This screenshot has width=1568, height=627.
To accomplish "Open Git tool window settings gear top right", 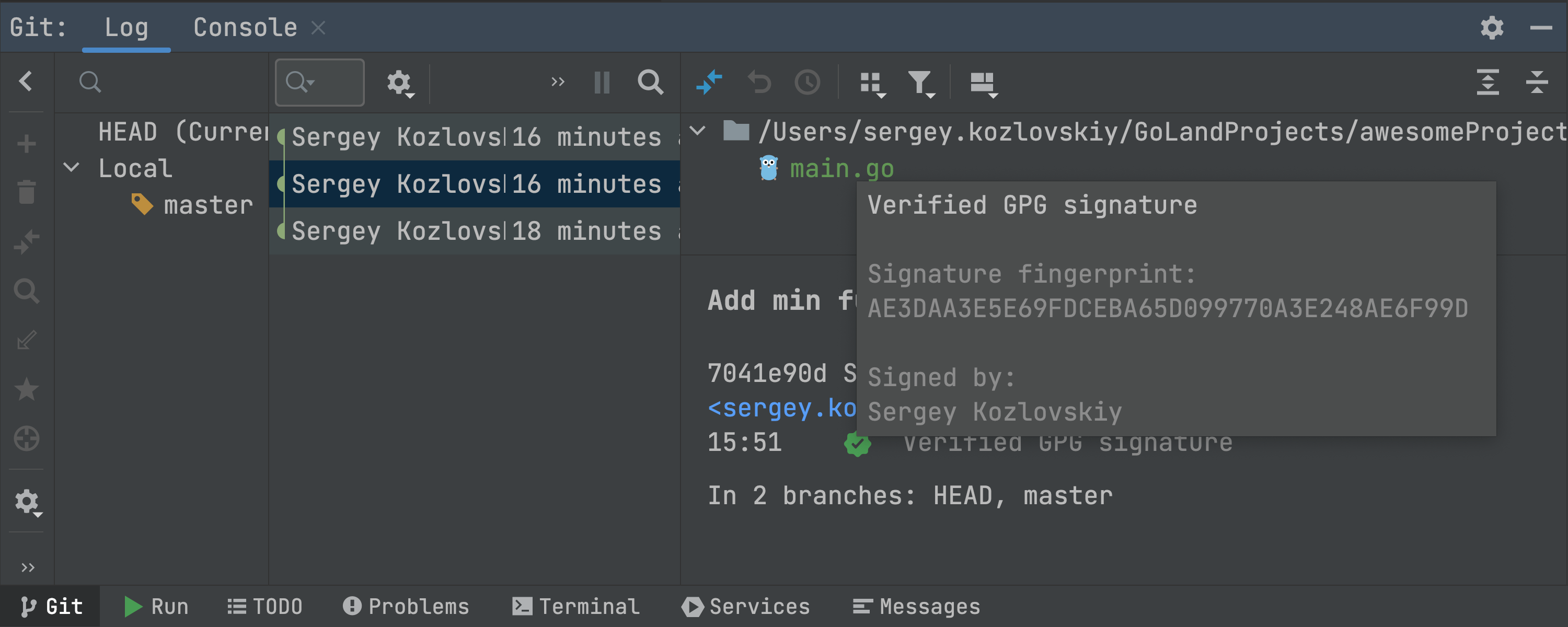I will point(1492,28).
